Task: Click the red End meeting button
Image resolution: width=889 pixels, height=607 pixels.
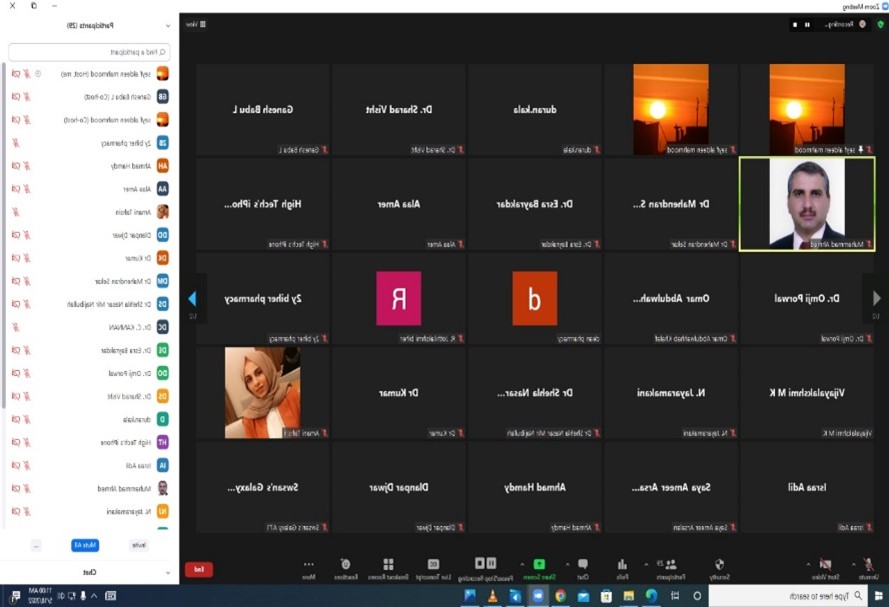Action: tap(198, 569)
